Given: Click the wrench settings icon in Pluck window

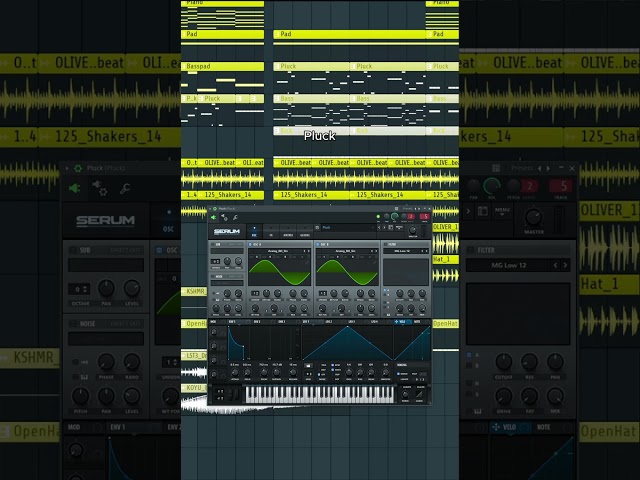Looking at the screenshot, I should coord(235,218).
